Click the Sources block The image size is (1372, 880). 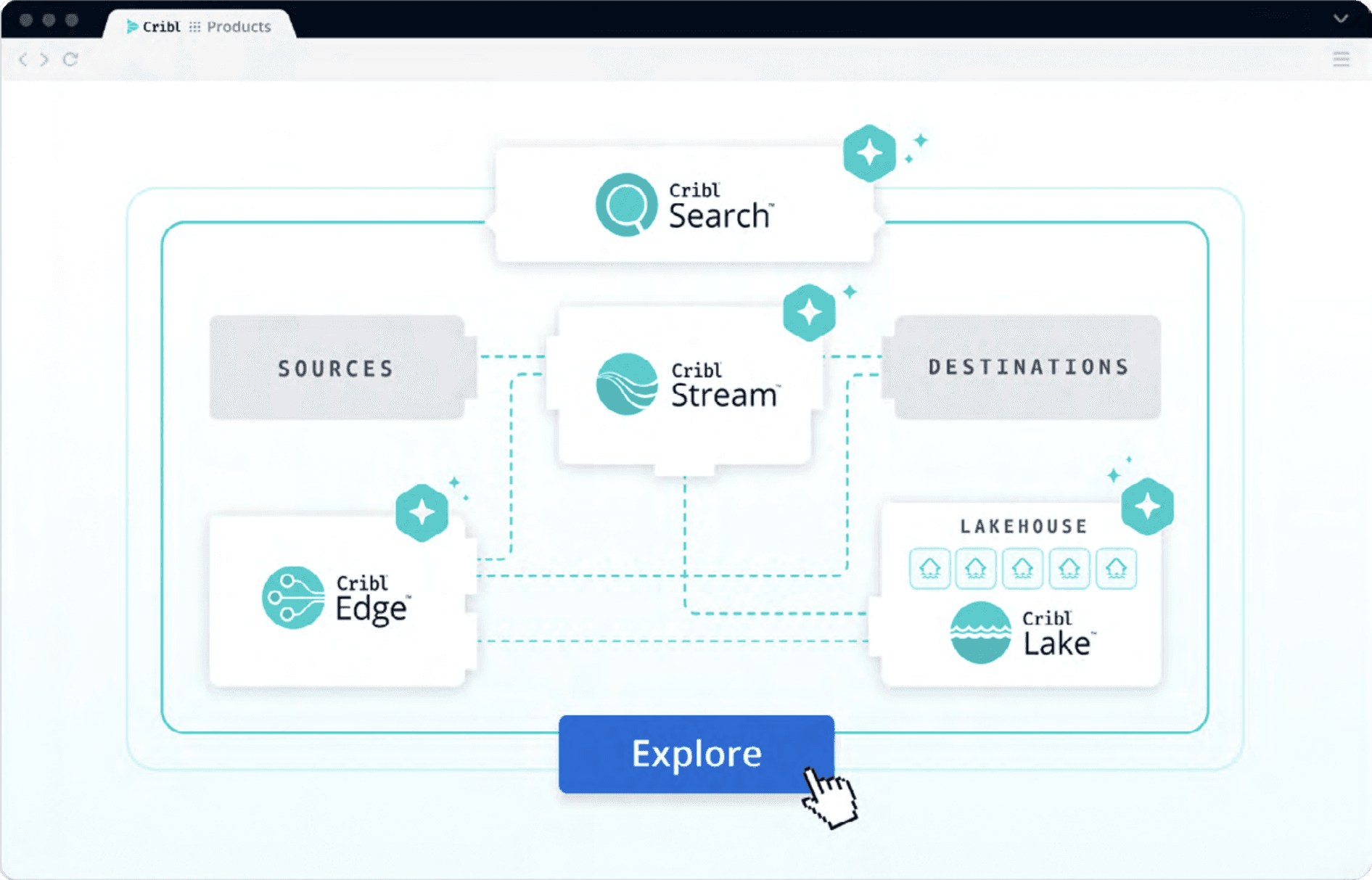[337, 368]
